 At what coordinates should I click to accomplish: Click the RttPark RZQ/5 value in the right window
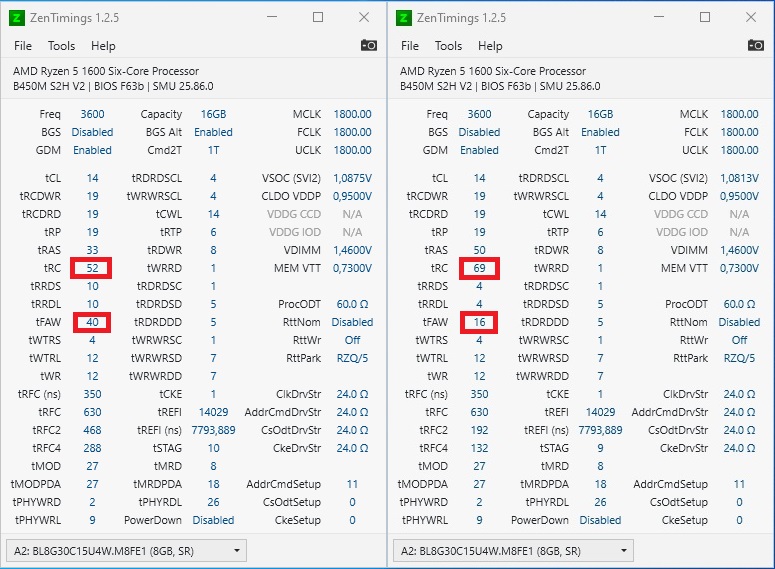pyautogui.click(x=739, y=358)
